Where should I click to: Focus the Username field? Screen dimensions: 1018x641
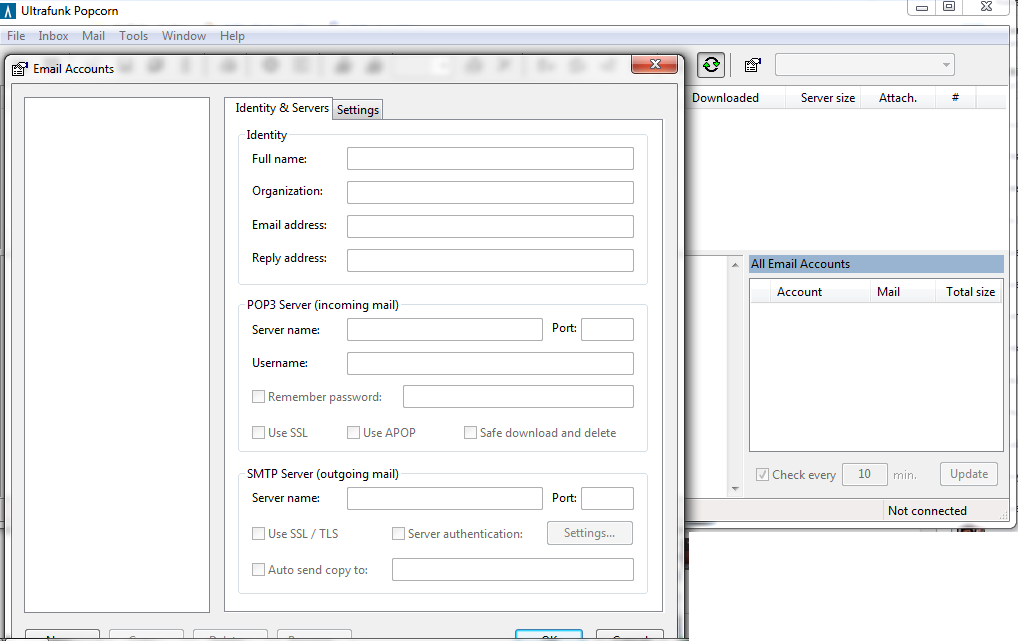pos(490,363)
